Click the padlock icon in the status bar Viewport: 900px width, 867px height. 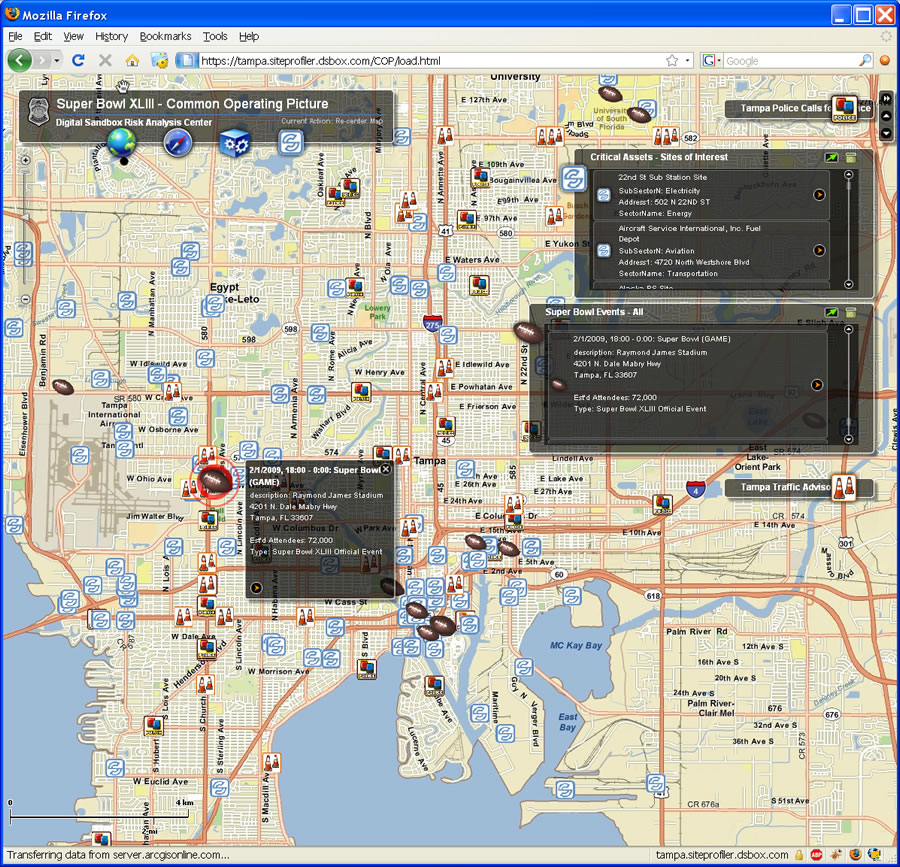tap(798, 855)
